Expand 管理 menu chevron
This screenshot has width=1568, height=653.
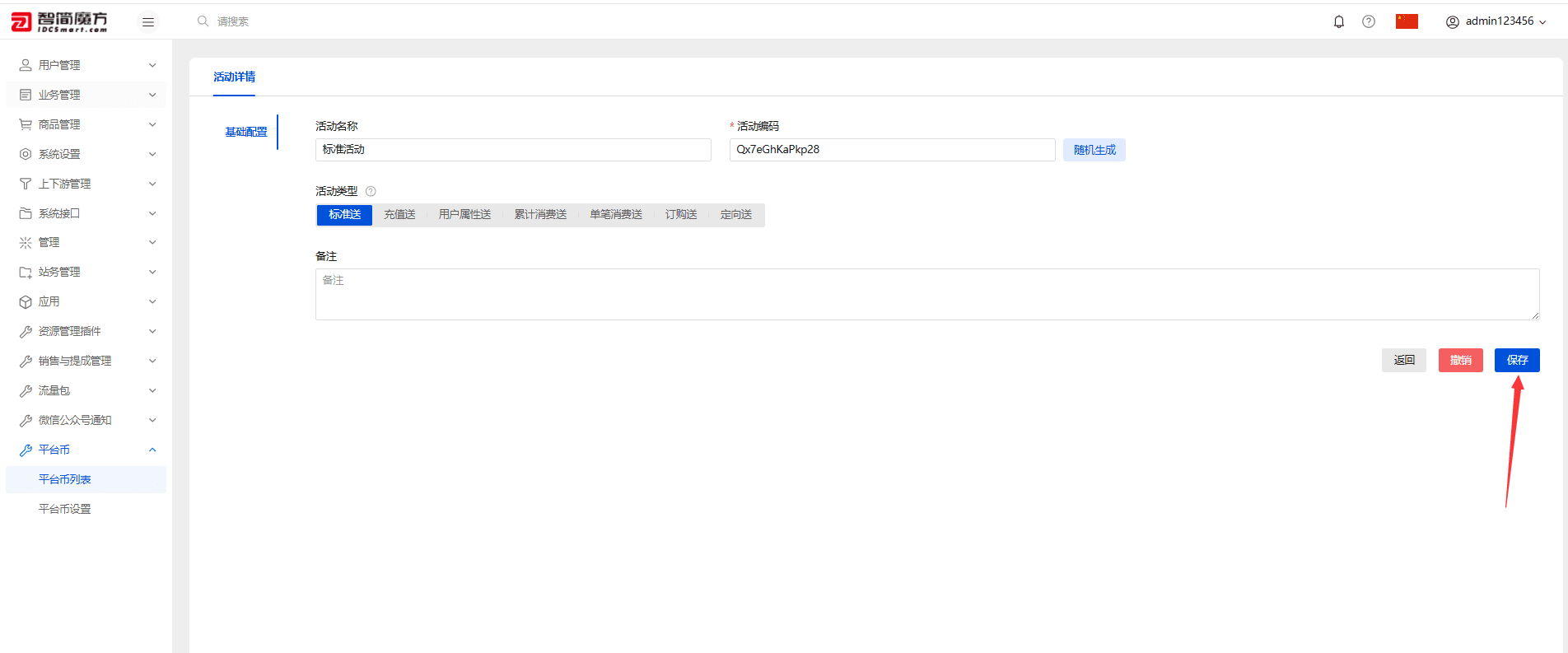click(x=152, y=242)
